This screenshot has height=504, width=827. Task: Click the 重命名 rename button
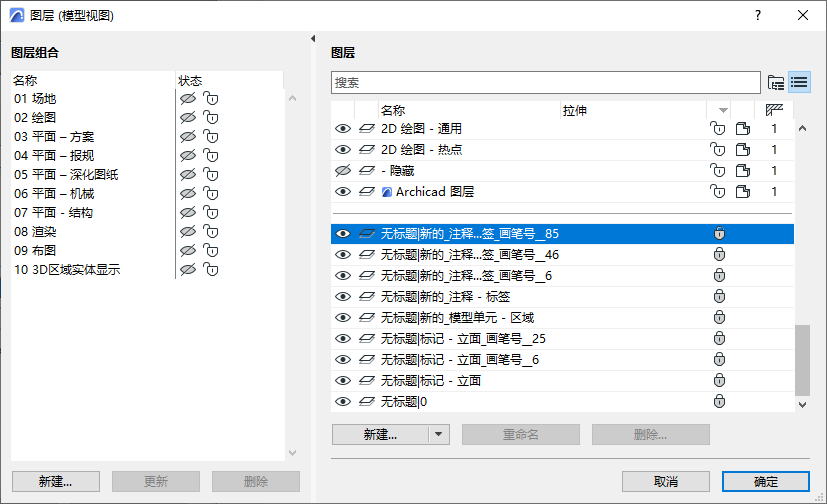[x=521, y=434]
